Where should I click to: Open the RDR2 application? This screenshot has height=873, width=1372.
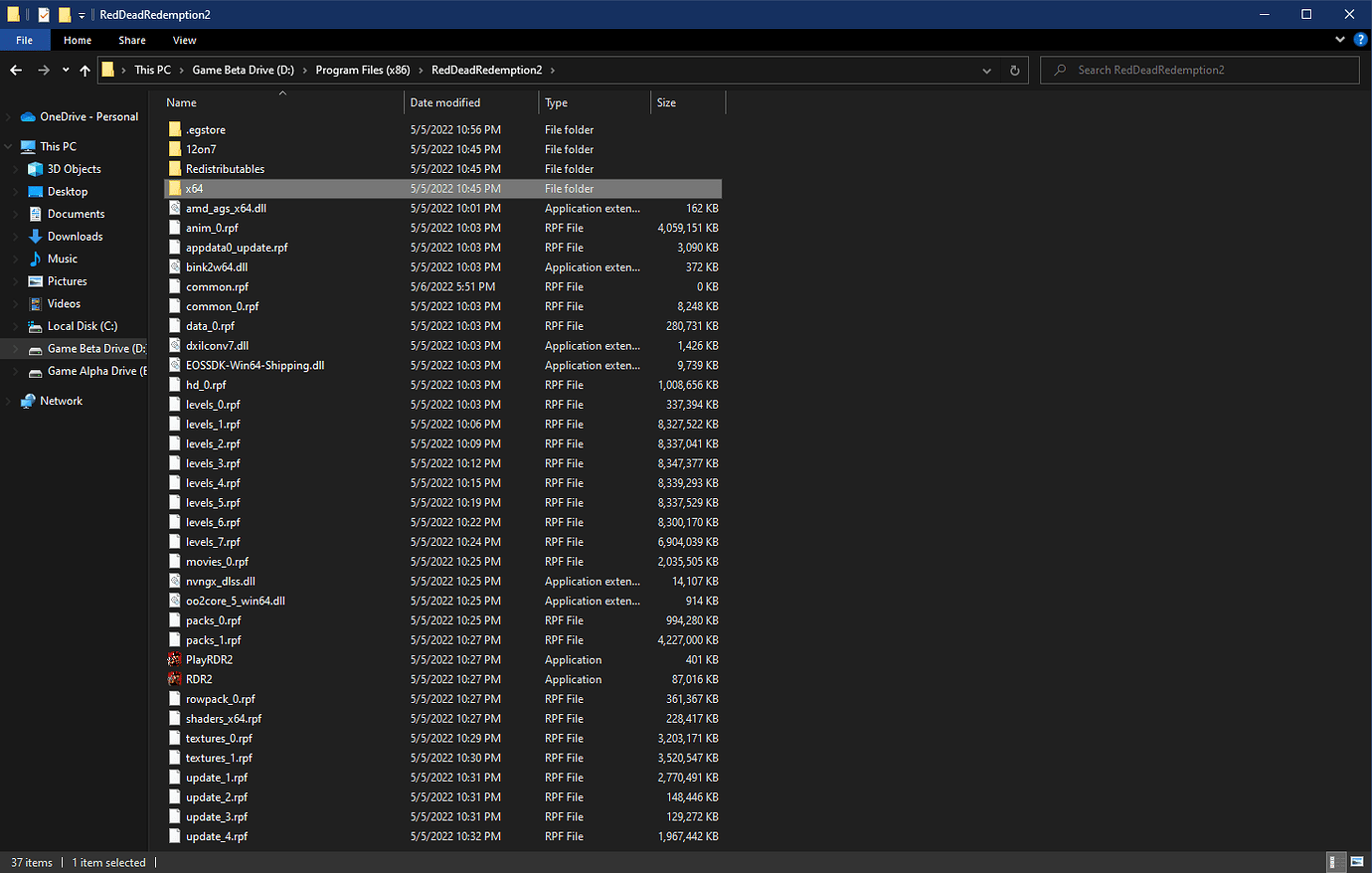(x=199, y=679)
